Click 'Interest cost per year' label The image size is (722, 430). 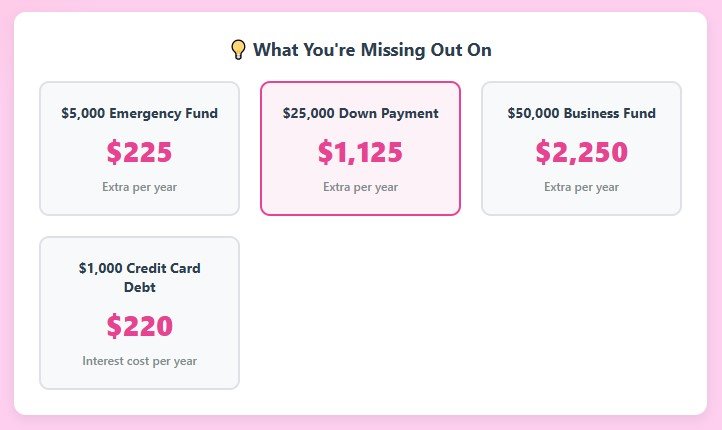[140, 361]
